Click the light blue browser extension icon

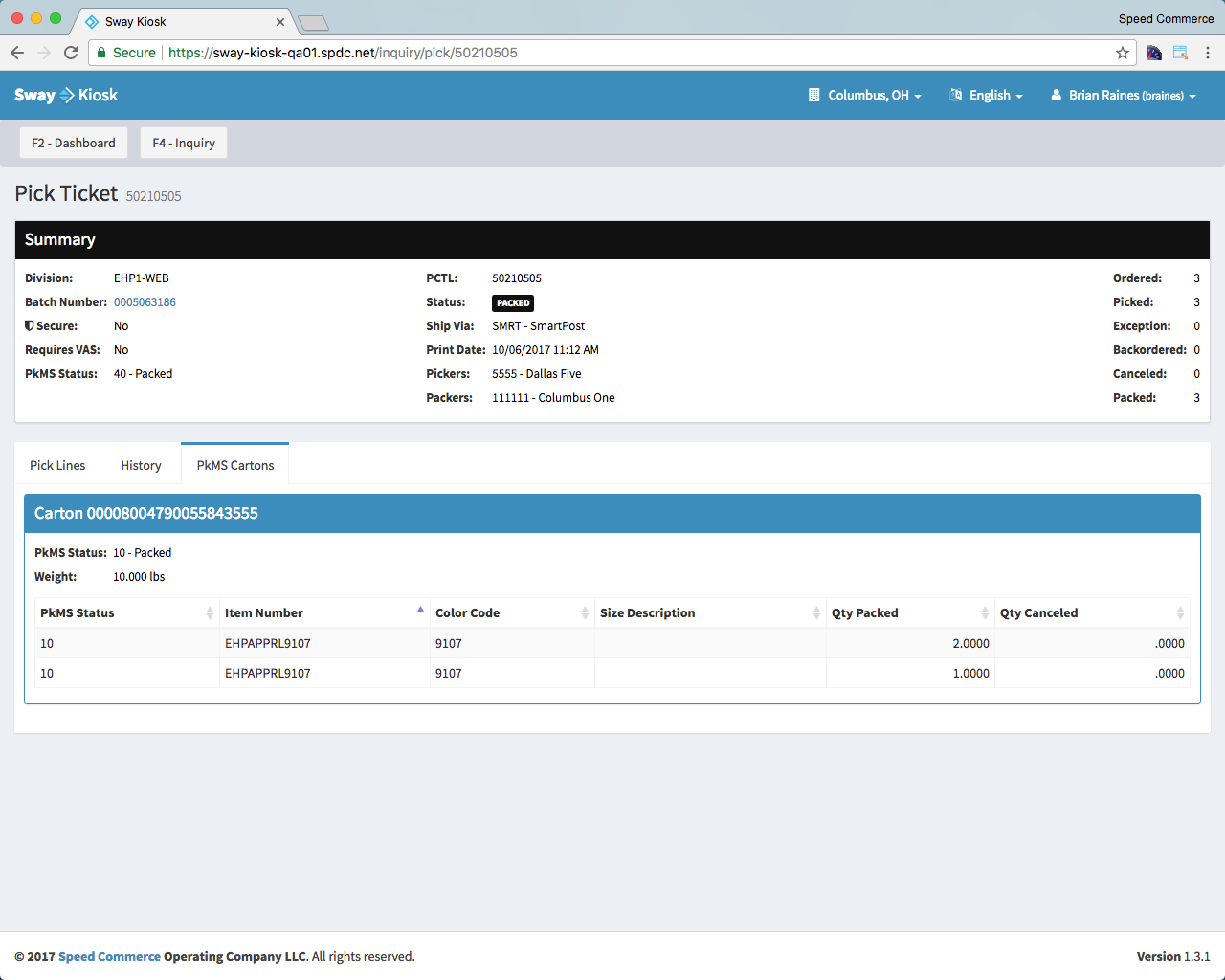(1181, 53)
